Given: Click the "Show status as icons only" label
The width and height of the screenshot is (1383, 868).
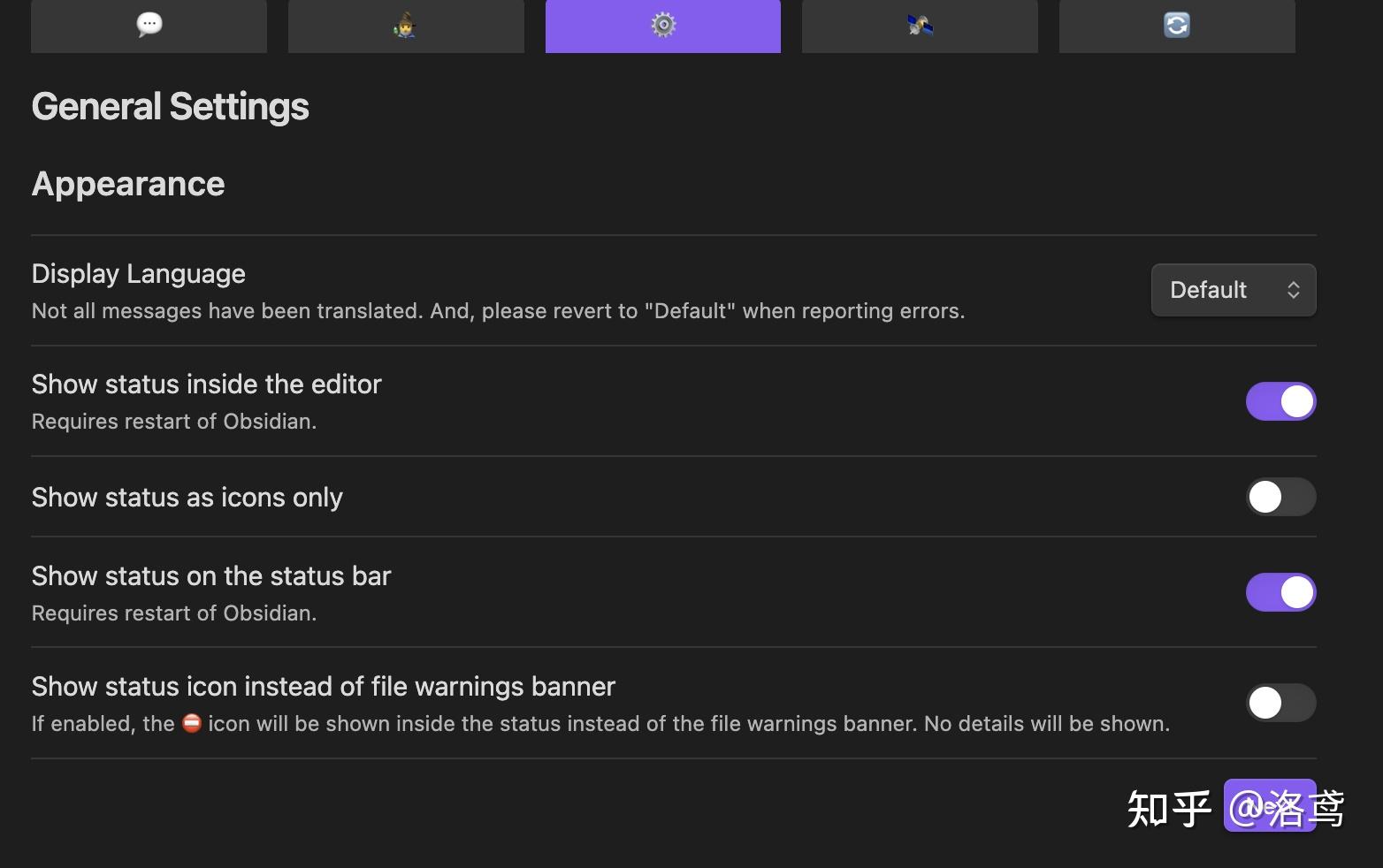Looking at the screenshot, I should click(x=187, y=498).
